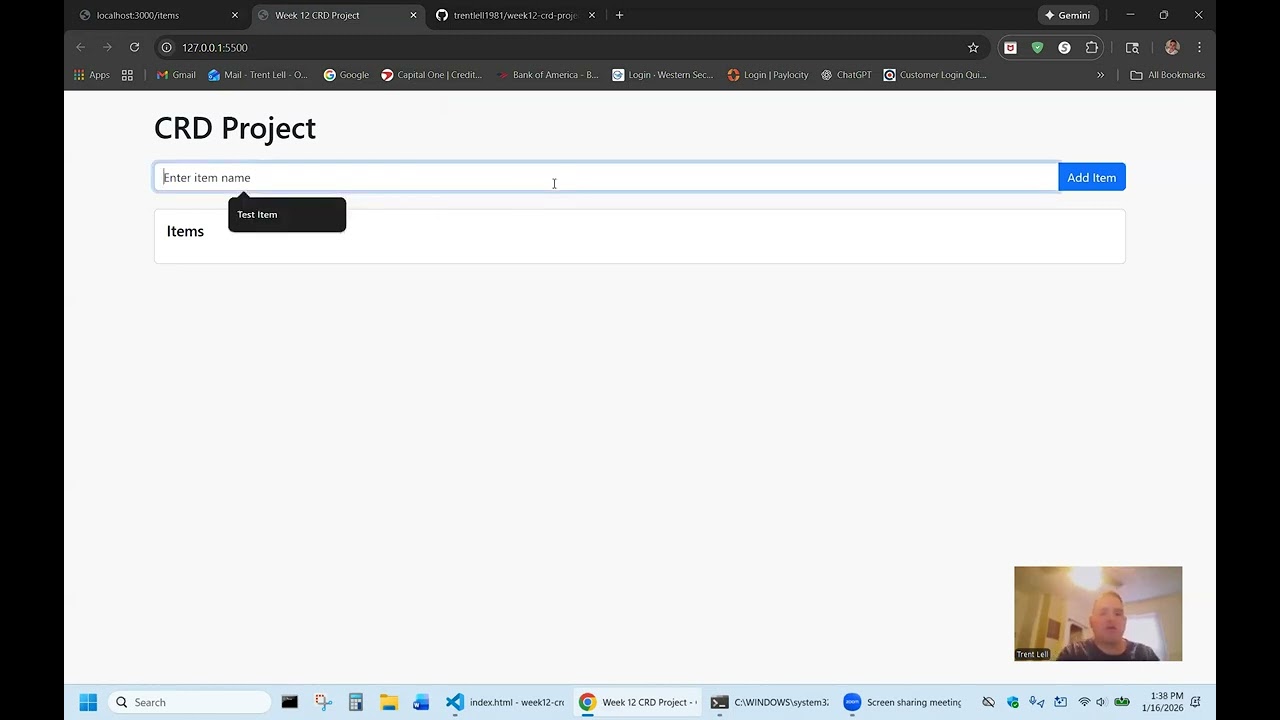Open the Gemini assistant button
The height and width of the screenshot is (720, 1280).
[x=1068, y=15]
